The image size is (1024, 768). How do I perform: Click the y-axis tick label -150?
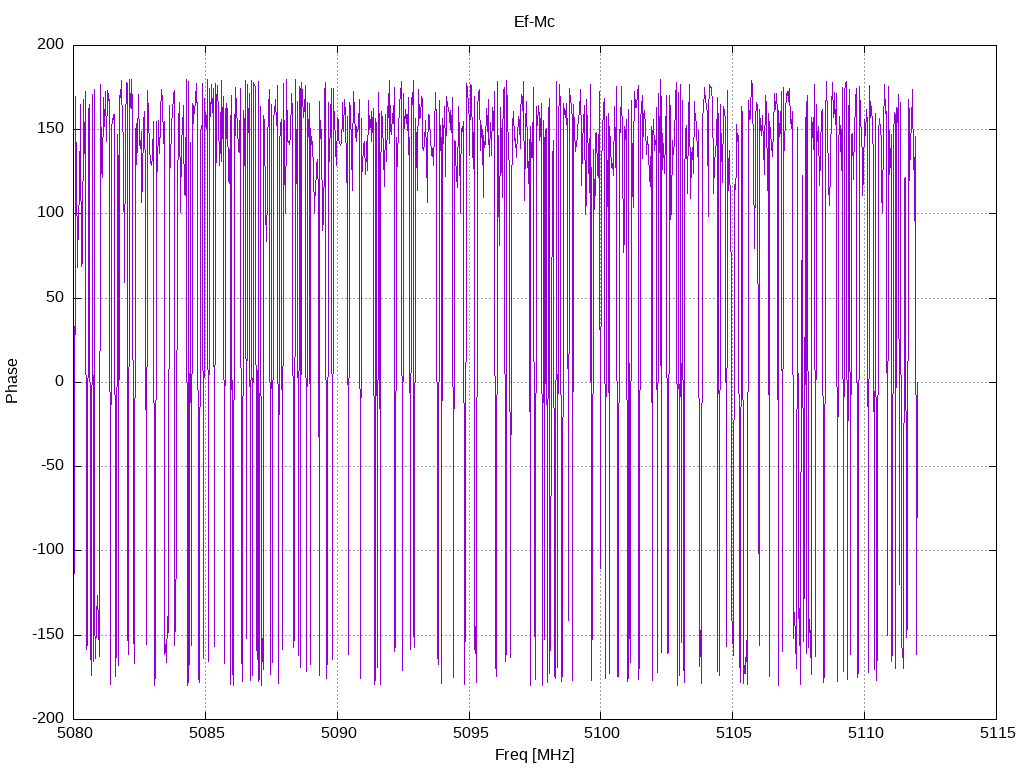pyautogui.click(x=48, y=634)
